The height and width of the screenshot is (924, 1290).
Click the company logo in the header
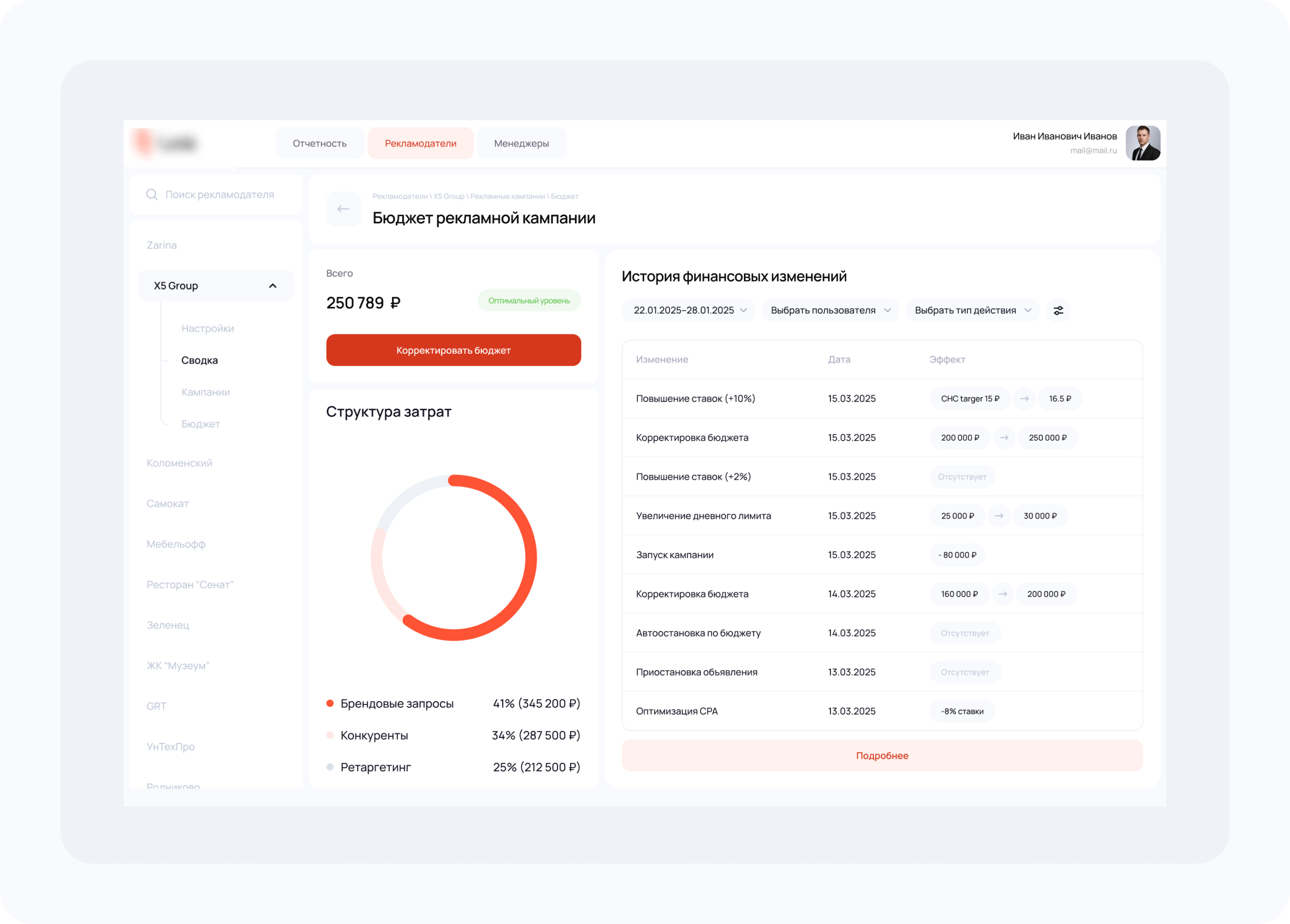(x=165, y=143)
